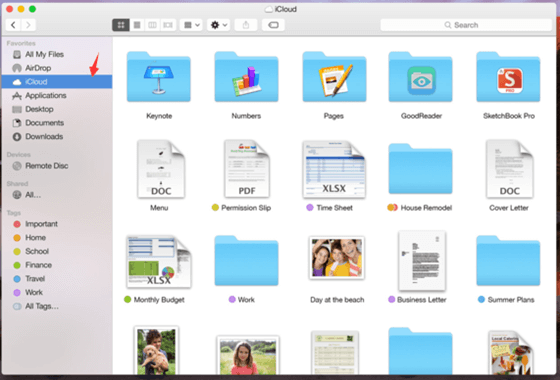The height and width of the screenshot is (380, 560).
Task: Open the item arrangement dropdown
Action: click(x=191, y=25)
